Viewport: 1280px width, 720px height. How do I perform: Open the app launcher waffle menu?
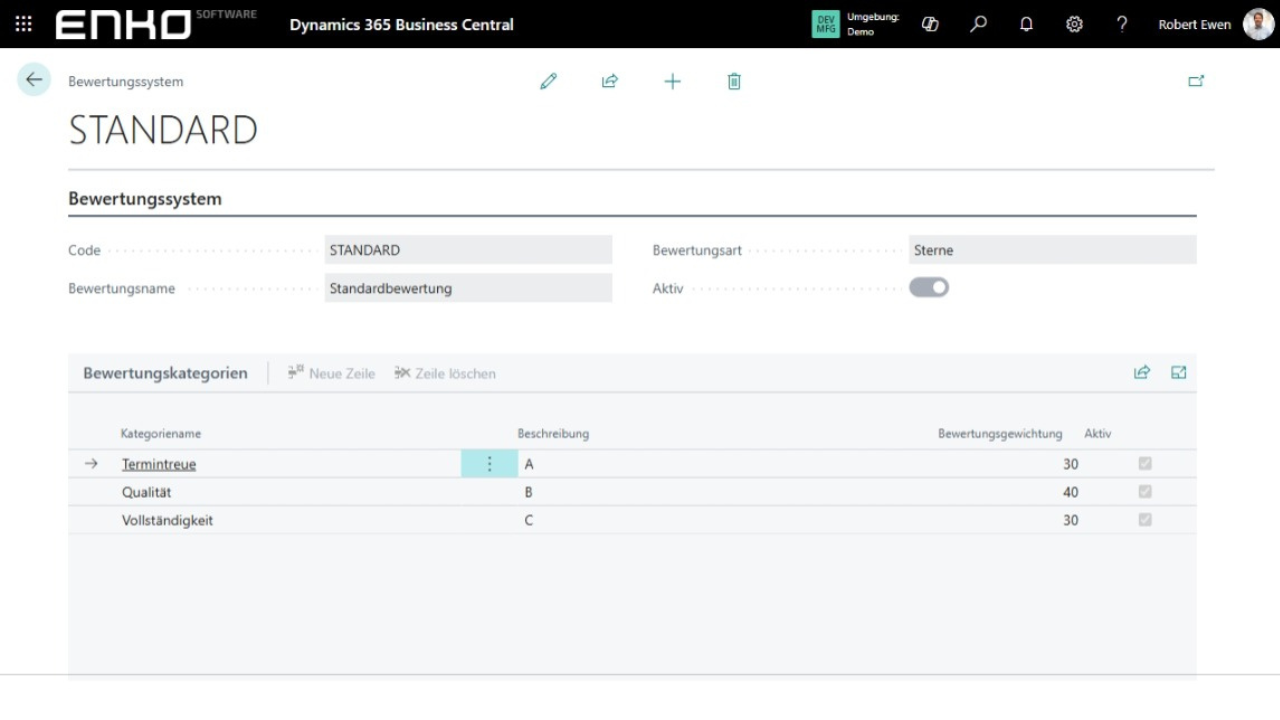pos(23,24)
